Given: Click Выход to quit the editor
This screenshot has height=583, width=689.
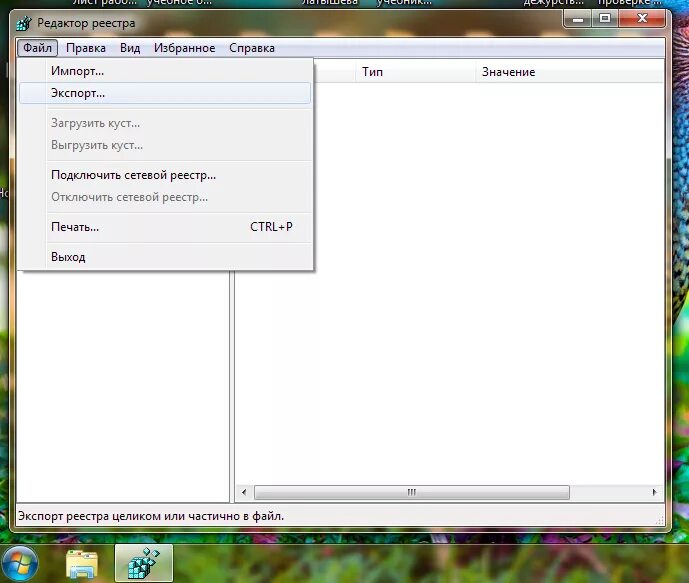Looking at the screenshot, I should (x=165, y=257).
